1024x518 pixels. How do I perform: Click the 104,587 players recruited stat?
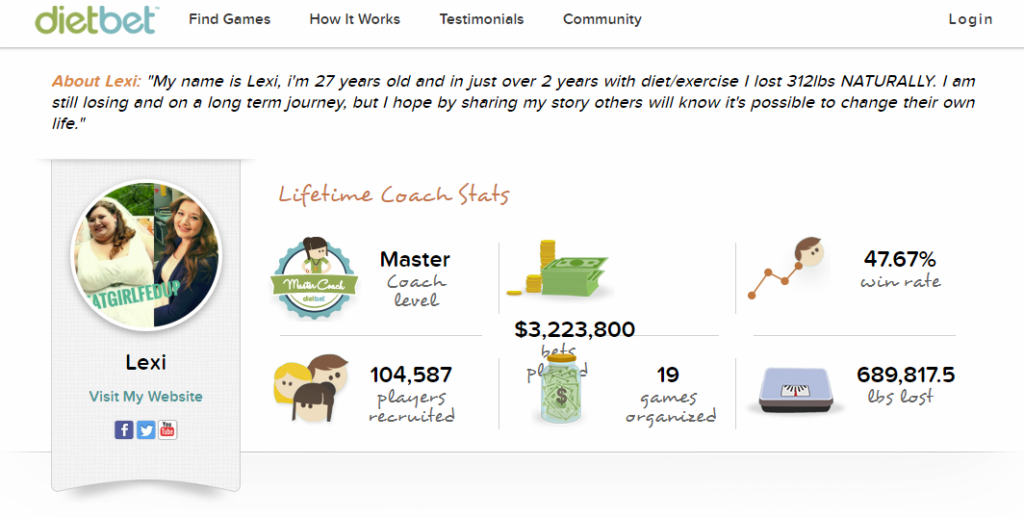tap(411, 376)
